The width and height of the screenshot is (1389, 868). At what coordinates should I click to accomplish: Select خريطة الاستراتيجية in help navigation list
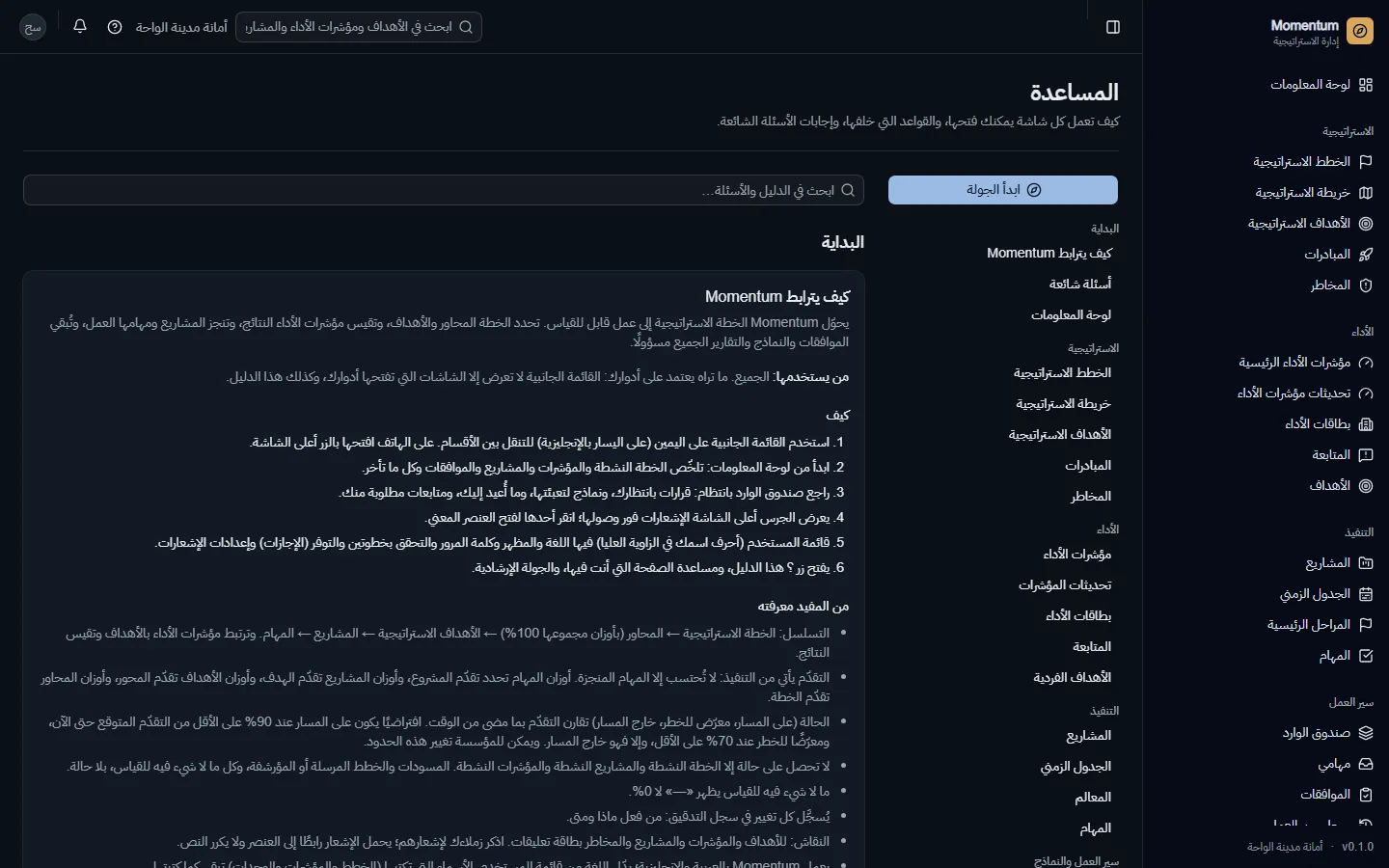1064,403
